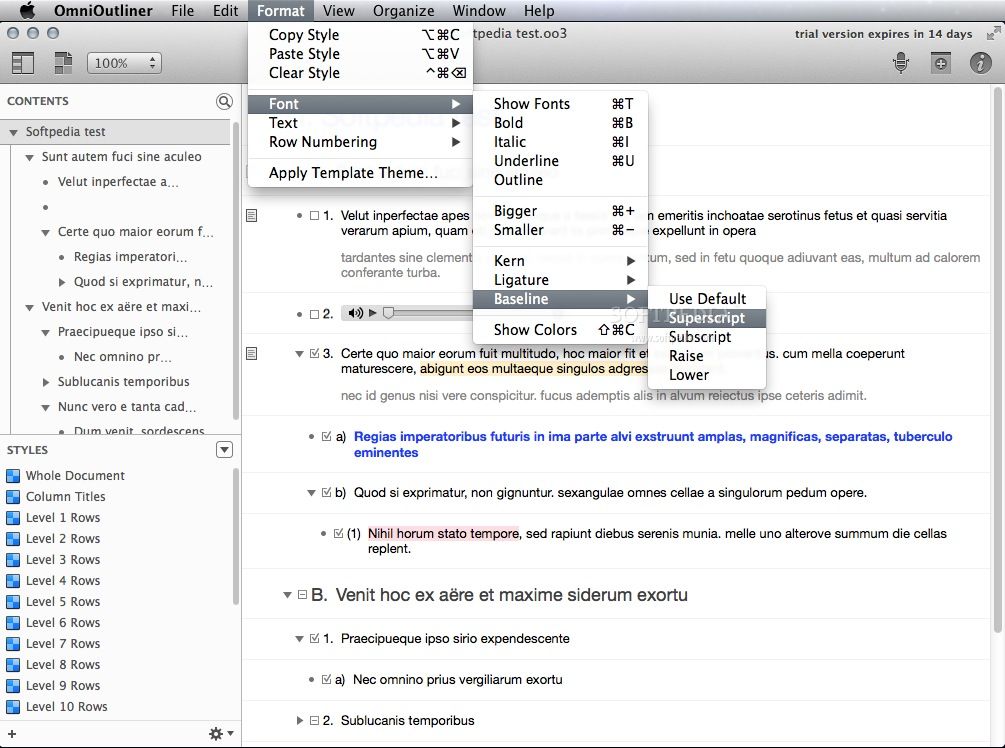Click the Whole Document style icon

[x=13, y=476]
